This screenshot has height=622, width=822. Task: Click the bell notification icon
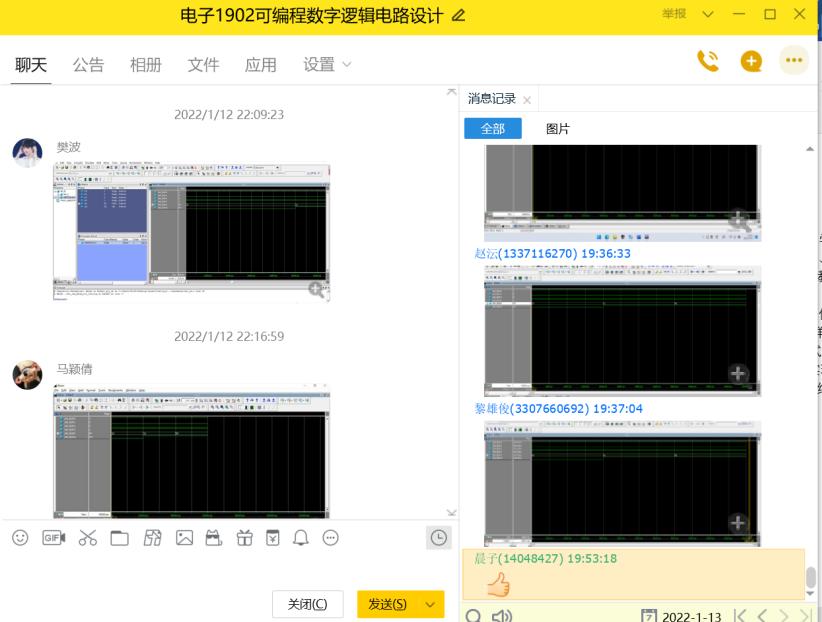(301, 538)
